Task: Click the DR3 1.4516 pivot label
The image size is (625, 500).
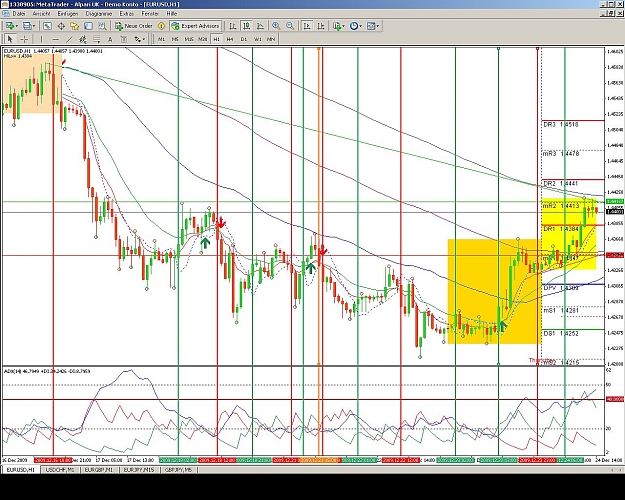Action: point(560,125)
